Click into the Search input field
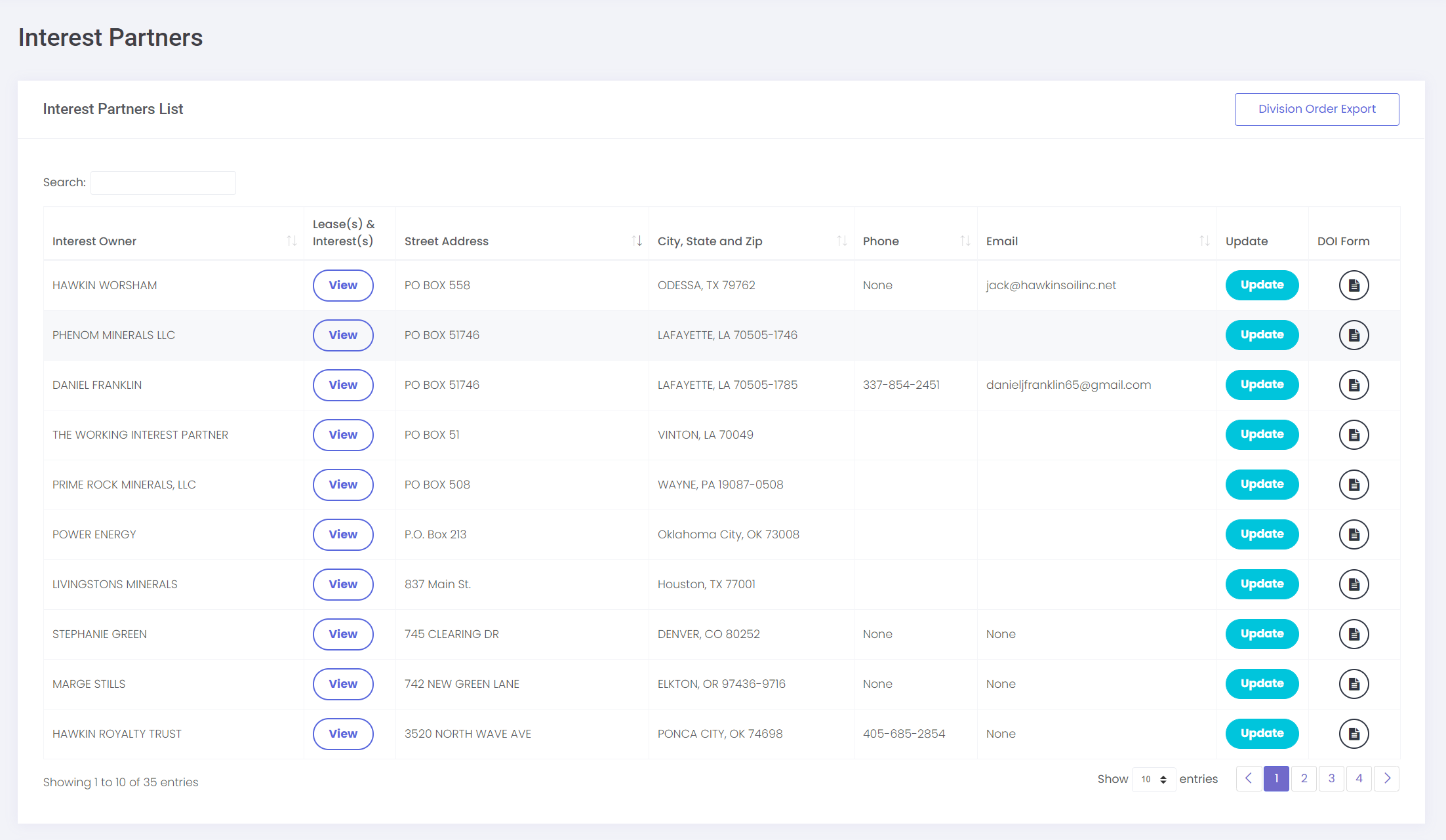Screen dimensions: 1446x840 tap(163, 183)
